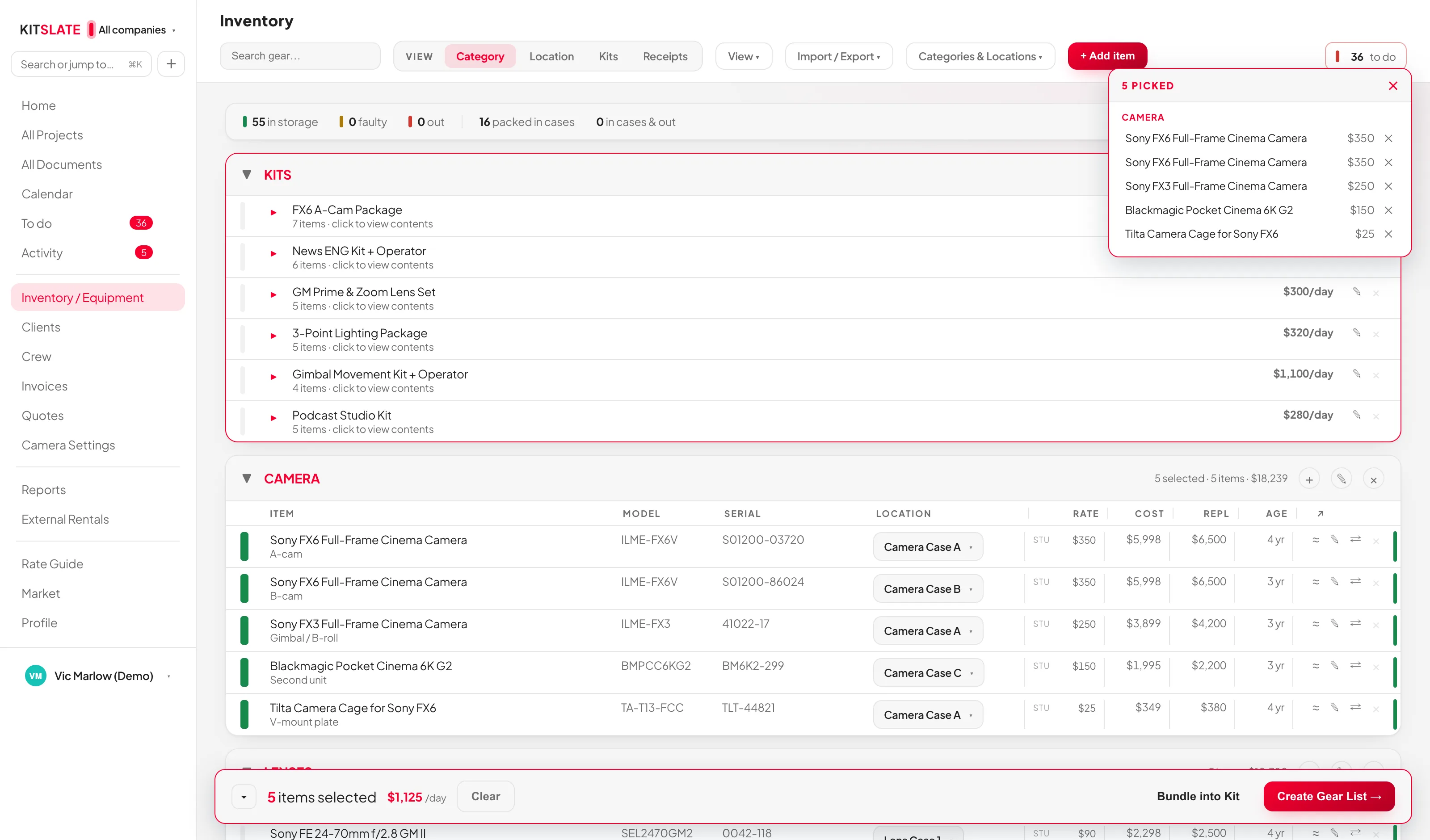
Task: Delete the 3-Point Lighting Package kit
Action: click(1376, 334)
